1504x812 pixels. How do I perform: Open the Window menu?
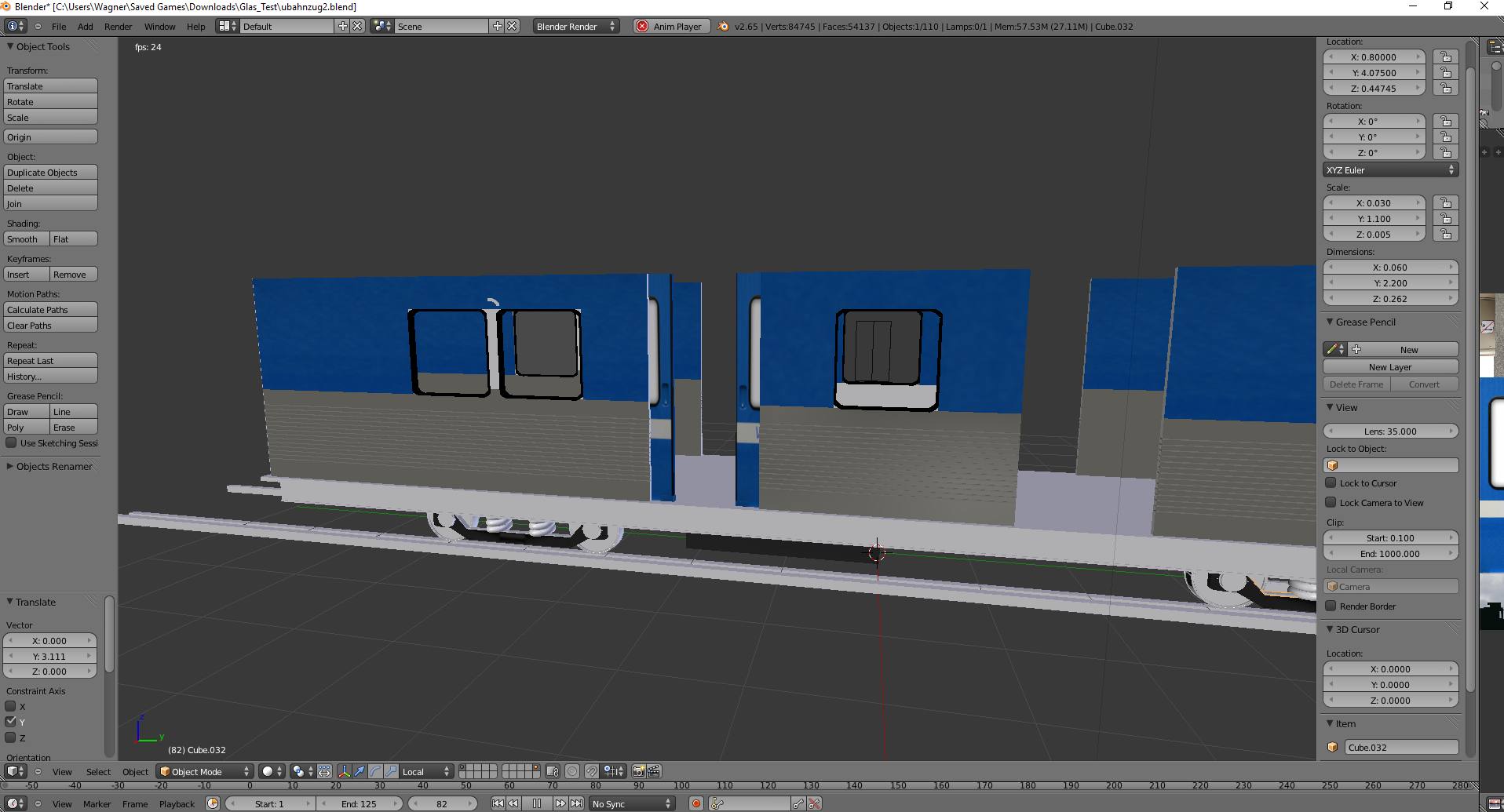click(x=159, y=27)
